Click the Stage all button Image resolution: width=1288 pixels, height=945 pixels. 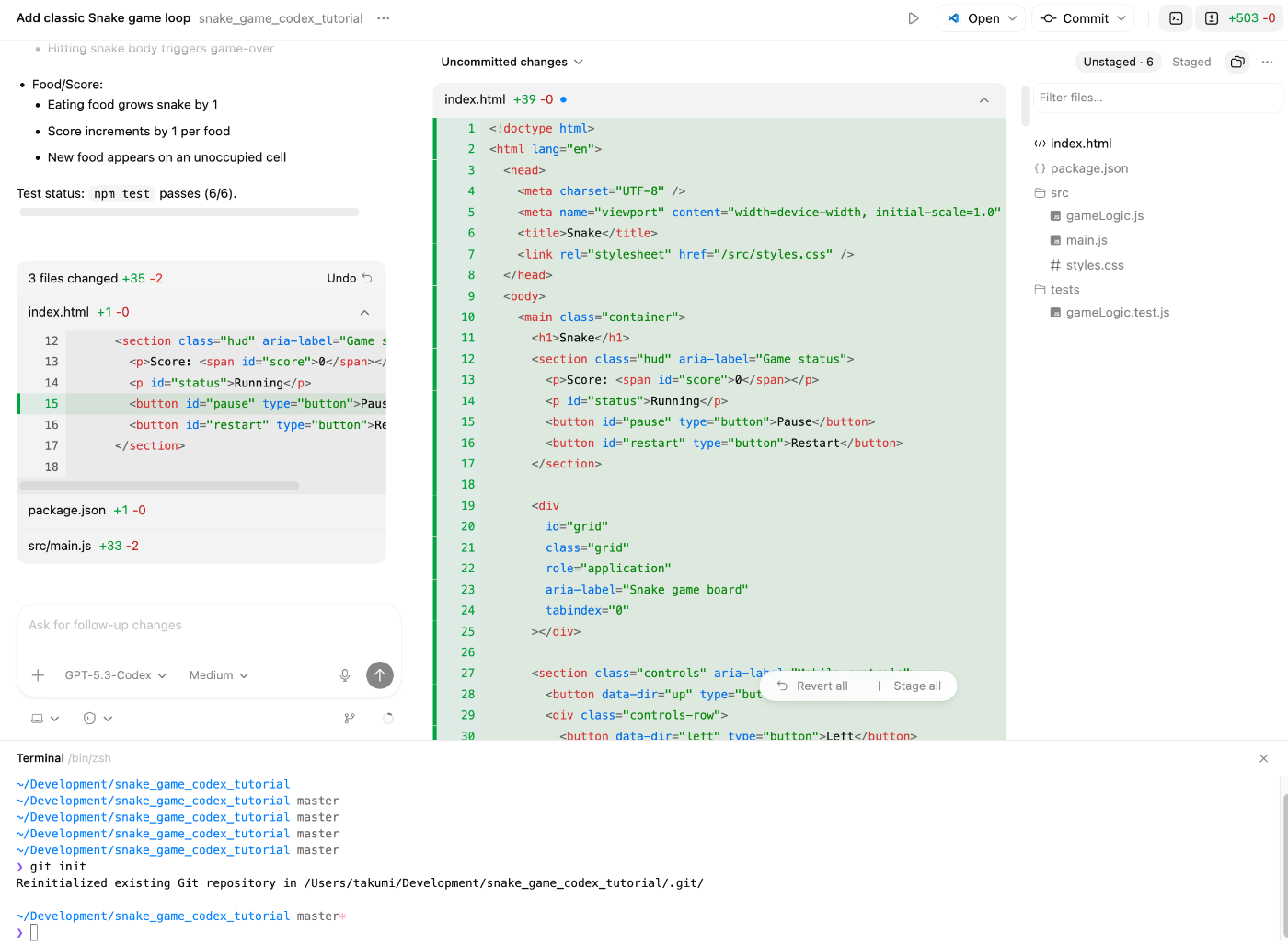(907, 686)
